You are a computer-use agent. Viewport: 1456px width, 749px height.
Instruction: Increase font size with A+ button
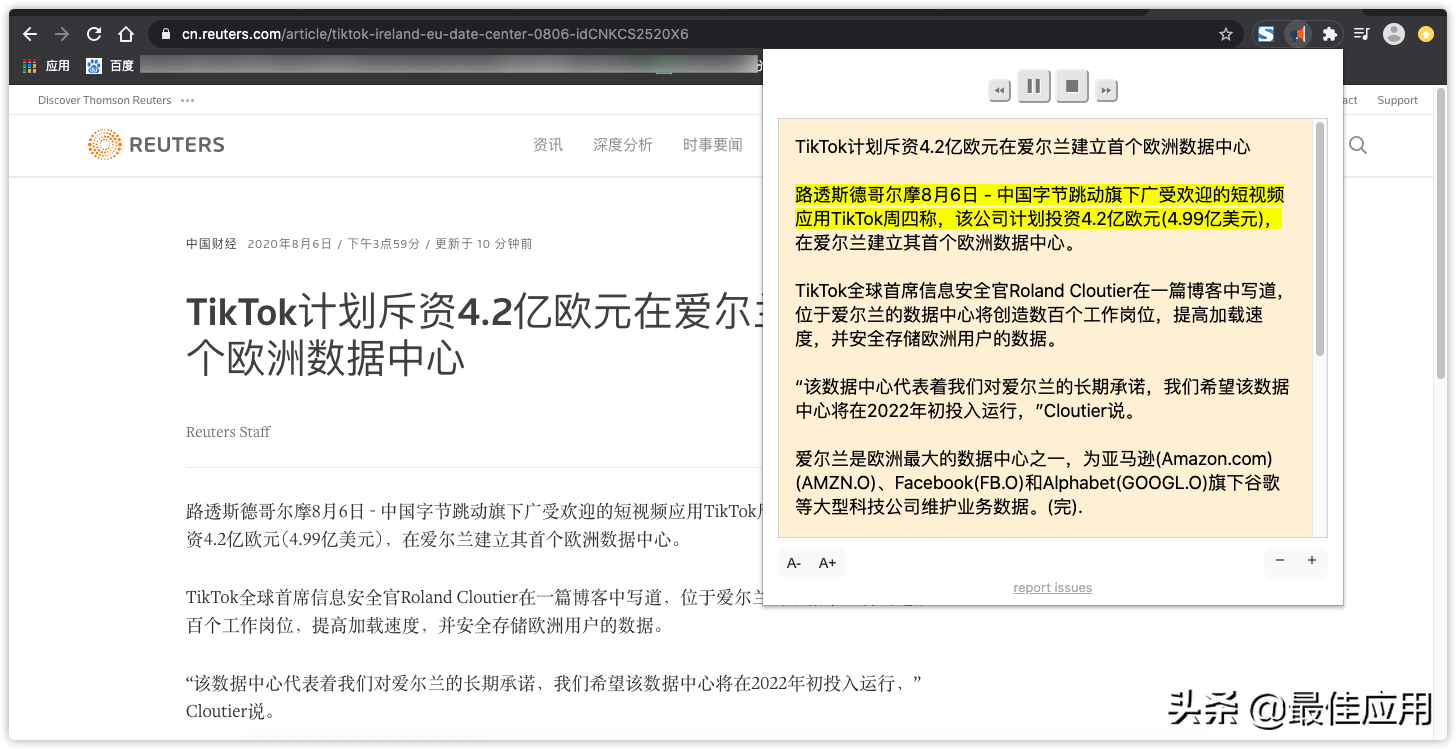pyautogui.click(x=828, y=563)
